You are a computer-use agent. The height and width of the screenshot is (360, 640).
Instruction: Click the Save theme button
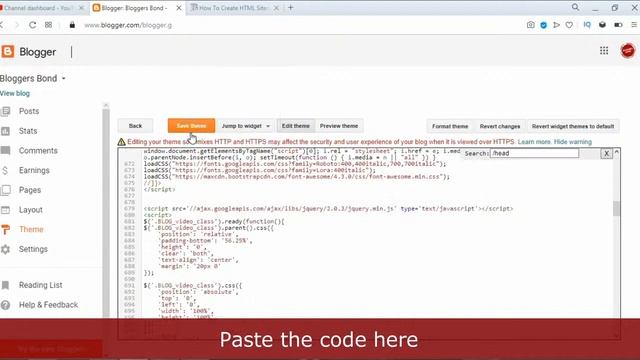[x=191, y=126]
